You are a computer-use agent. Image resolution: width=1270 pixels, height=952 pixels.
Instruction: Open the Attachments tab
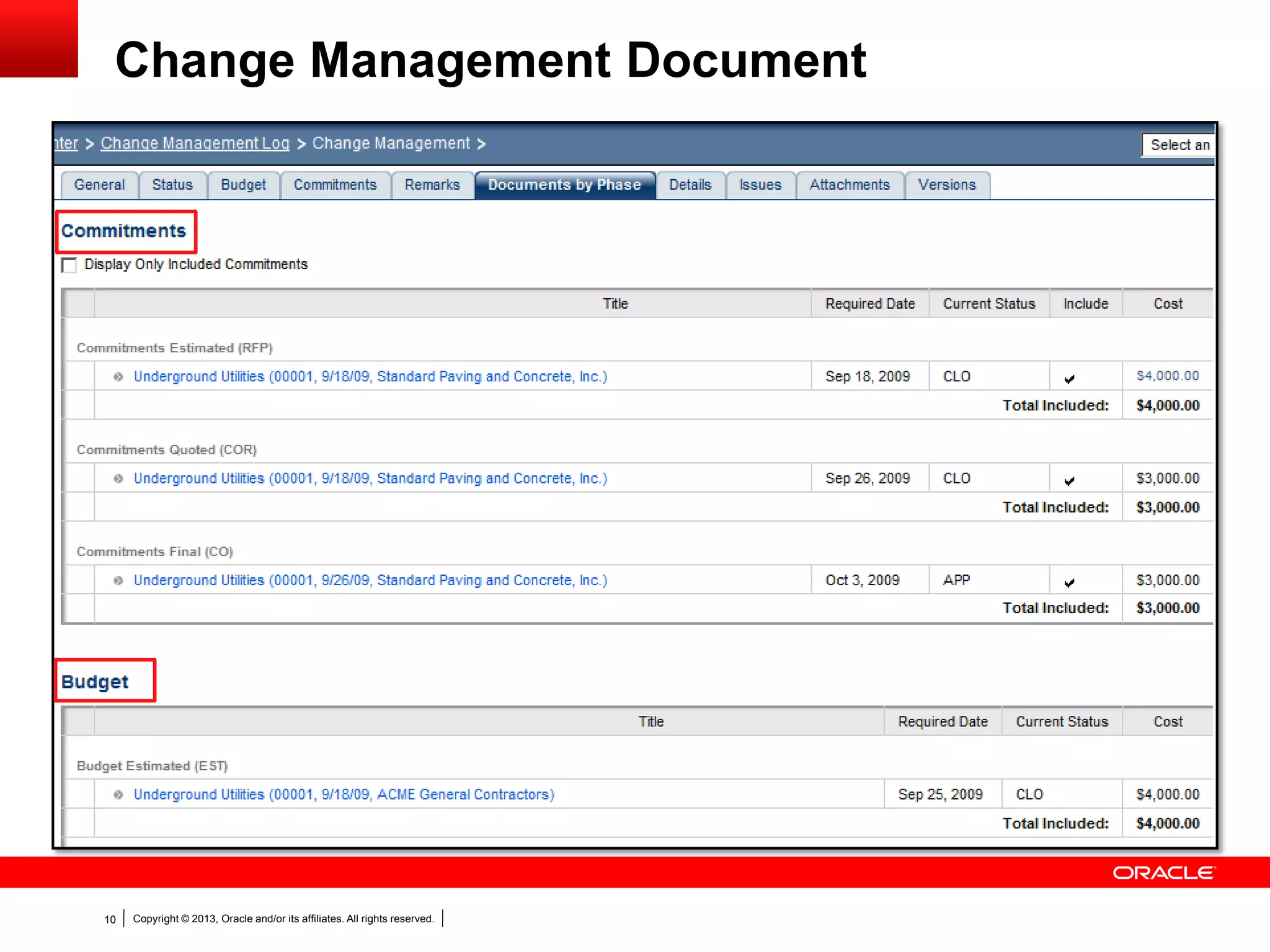tap(850, 185)
